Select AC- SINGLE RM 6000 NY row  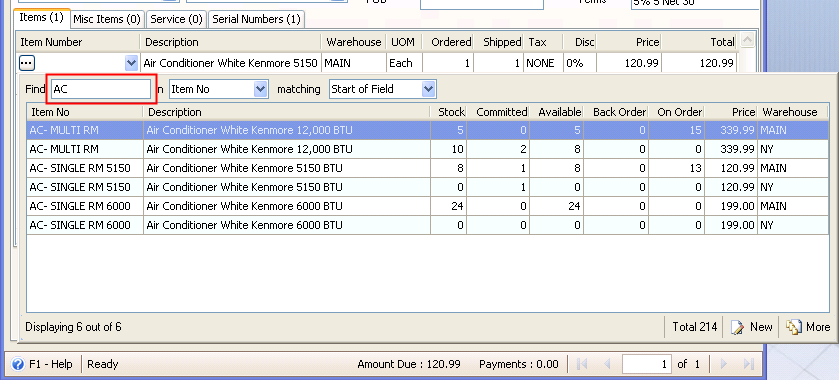[428, 225]
